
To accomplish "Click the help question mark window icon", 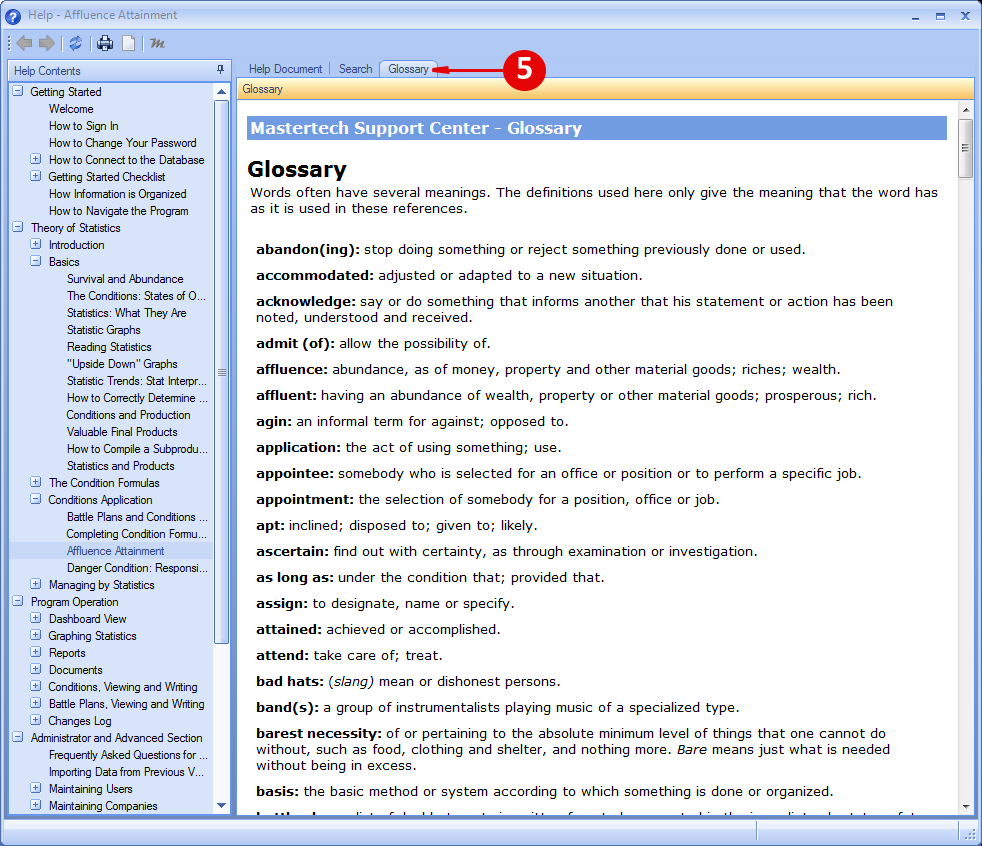I will 13,16.
